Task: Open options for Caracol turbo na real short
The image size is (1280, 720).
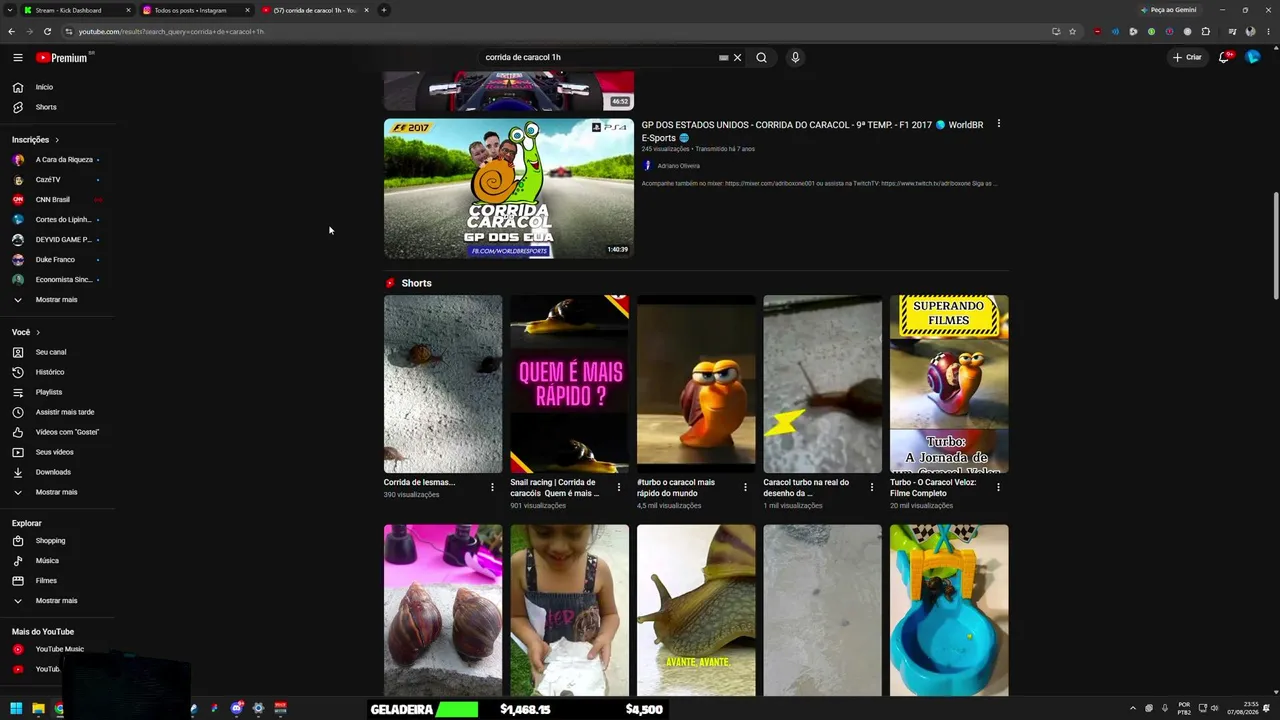Action: 871,487
